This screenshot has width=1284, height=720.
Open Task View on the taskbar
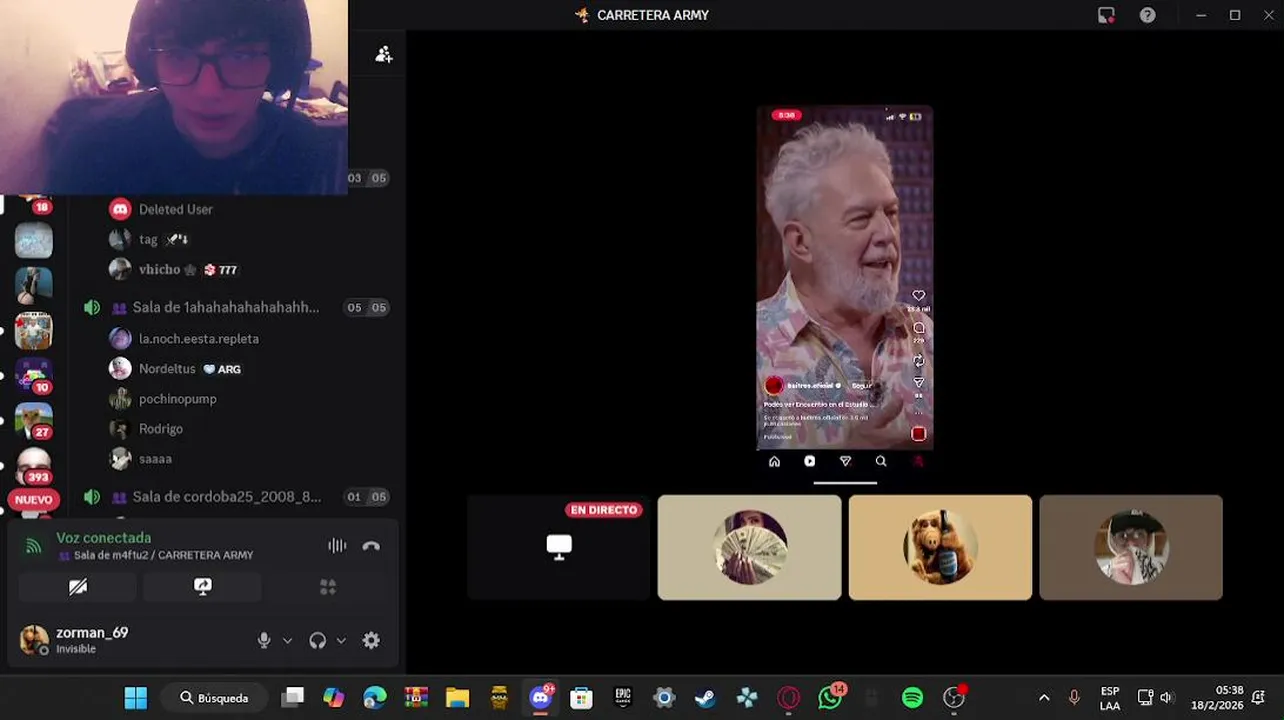click(x=292, y=698)
